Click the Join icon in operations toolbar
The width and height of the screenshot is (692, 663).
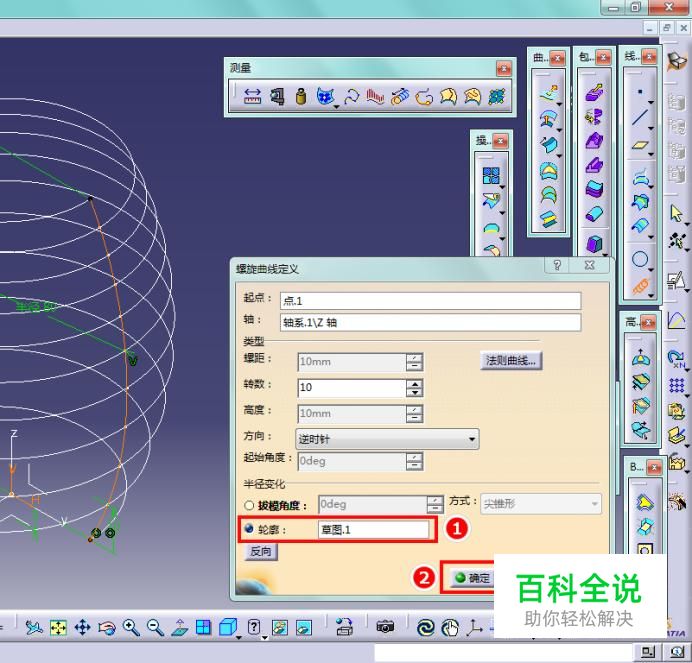point(491,175)
